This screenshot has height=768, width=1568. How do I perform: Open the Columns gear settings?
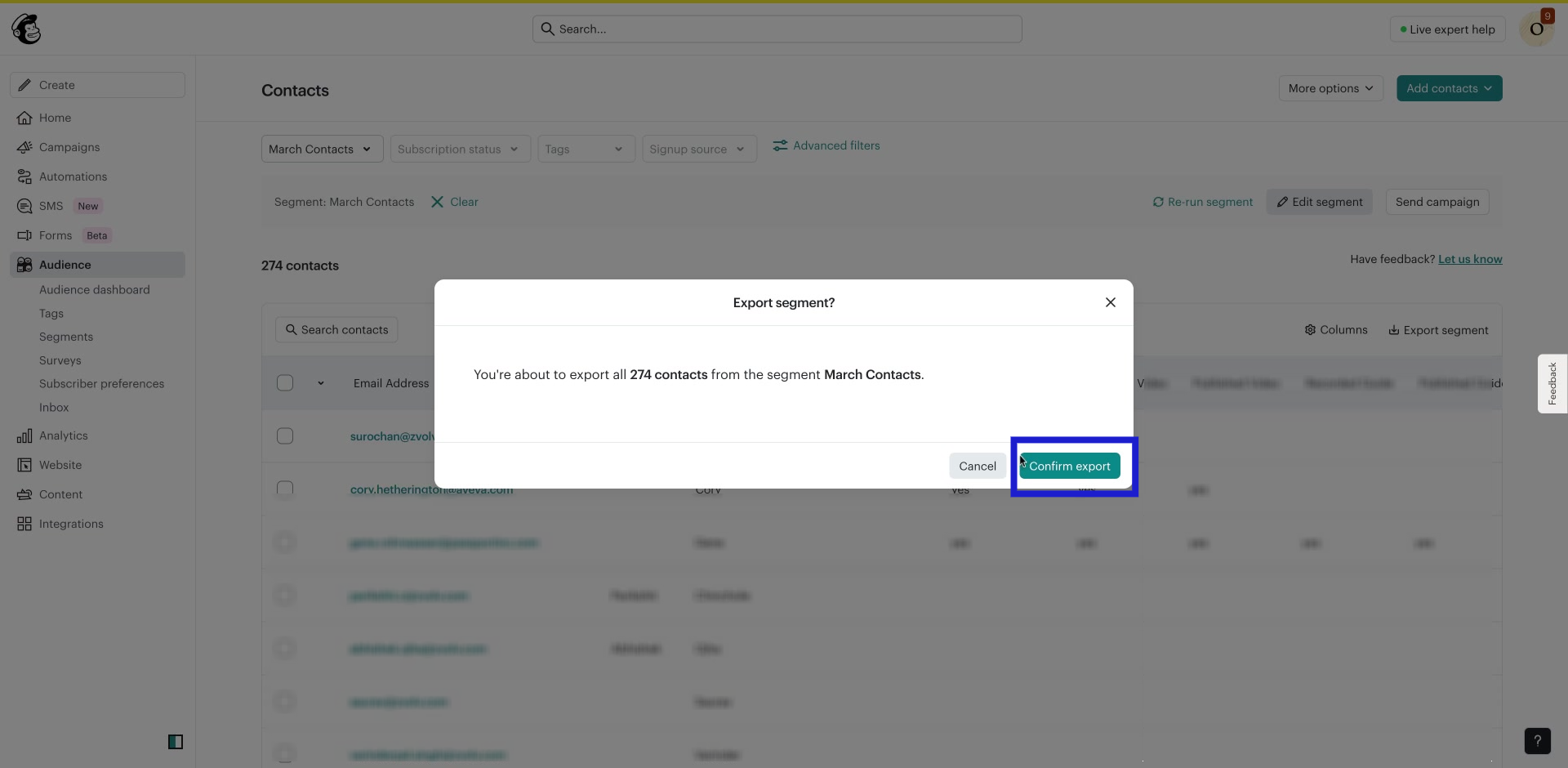point(1310,330)
